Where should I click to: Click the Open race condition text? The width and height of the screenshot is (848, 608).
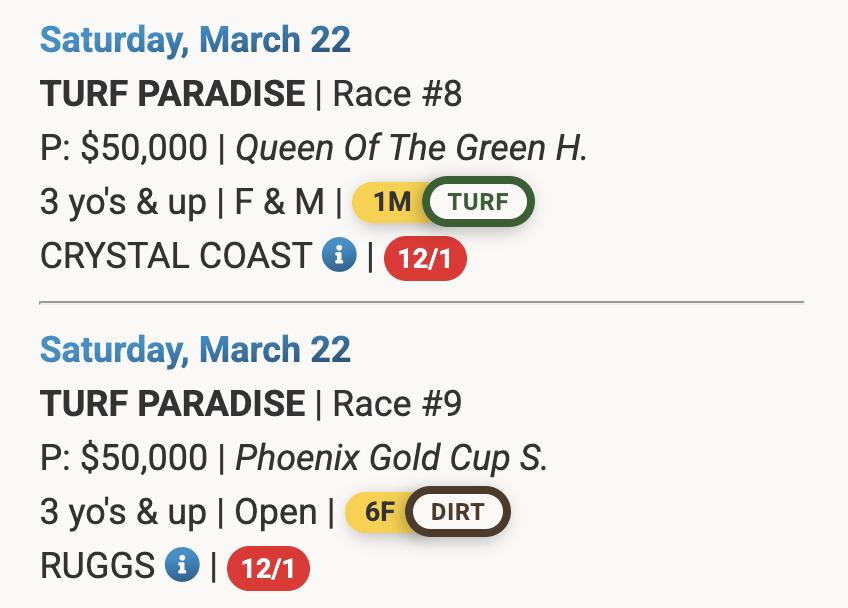coord(275,512)
